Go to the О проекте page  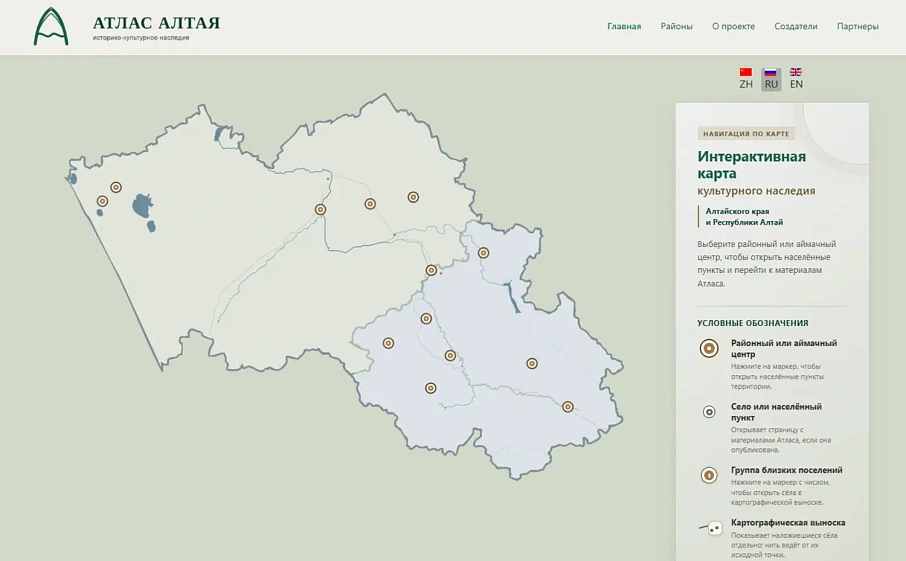(x=733, y=26)
